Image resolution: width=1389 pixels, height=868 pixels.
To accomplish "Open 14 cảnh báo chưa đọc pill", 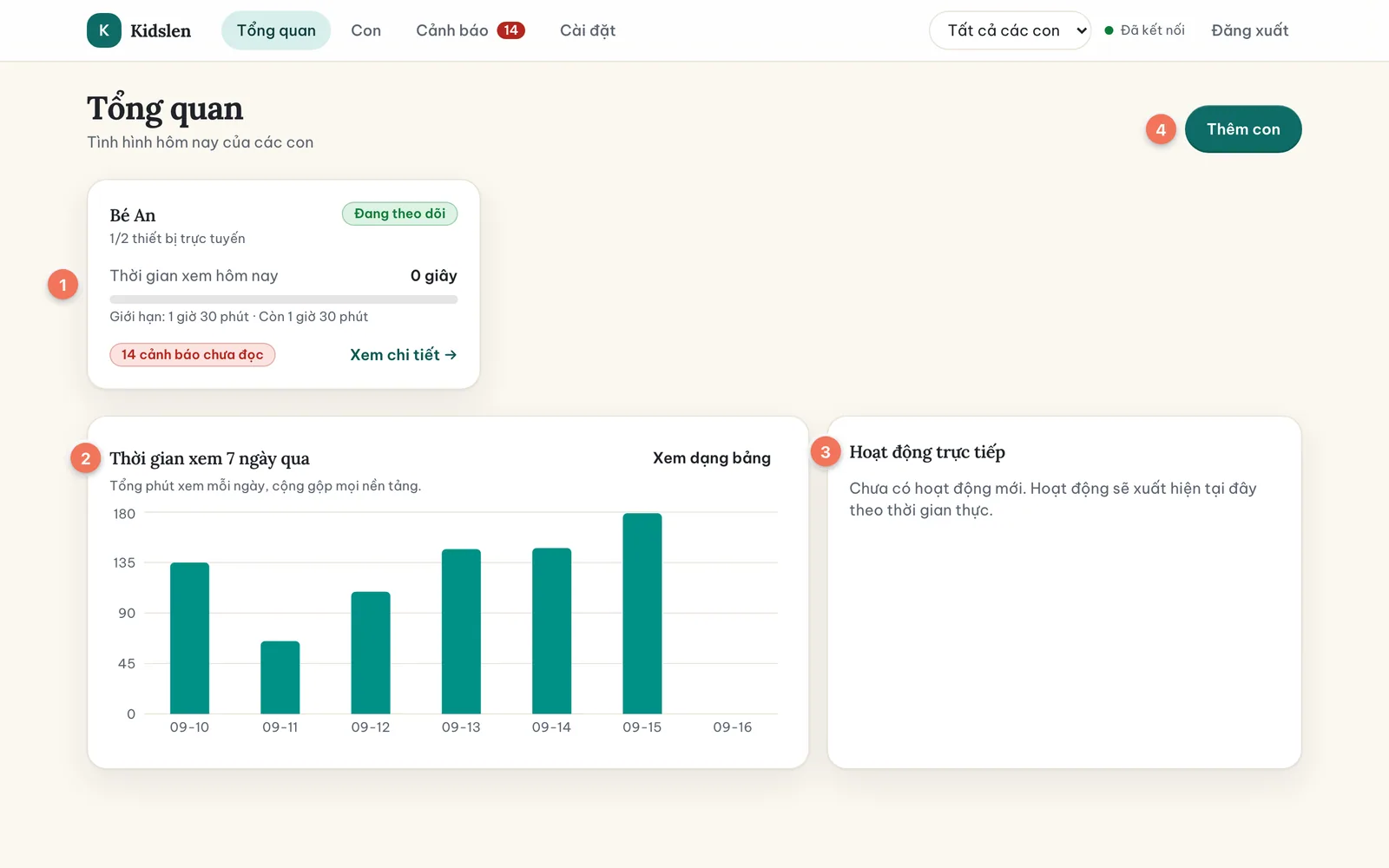I will pyautogui.click(x=192, y=354).
